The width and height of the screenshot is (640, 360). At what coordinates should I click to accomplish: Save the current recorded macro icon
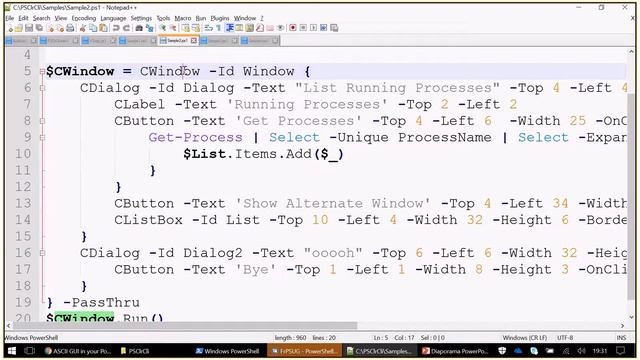click(334, 28)
